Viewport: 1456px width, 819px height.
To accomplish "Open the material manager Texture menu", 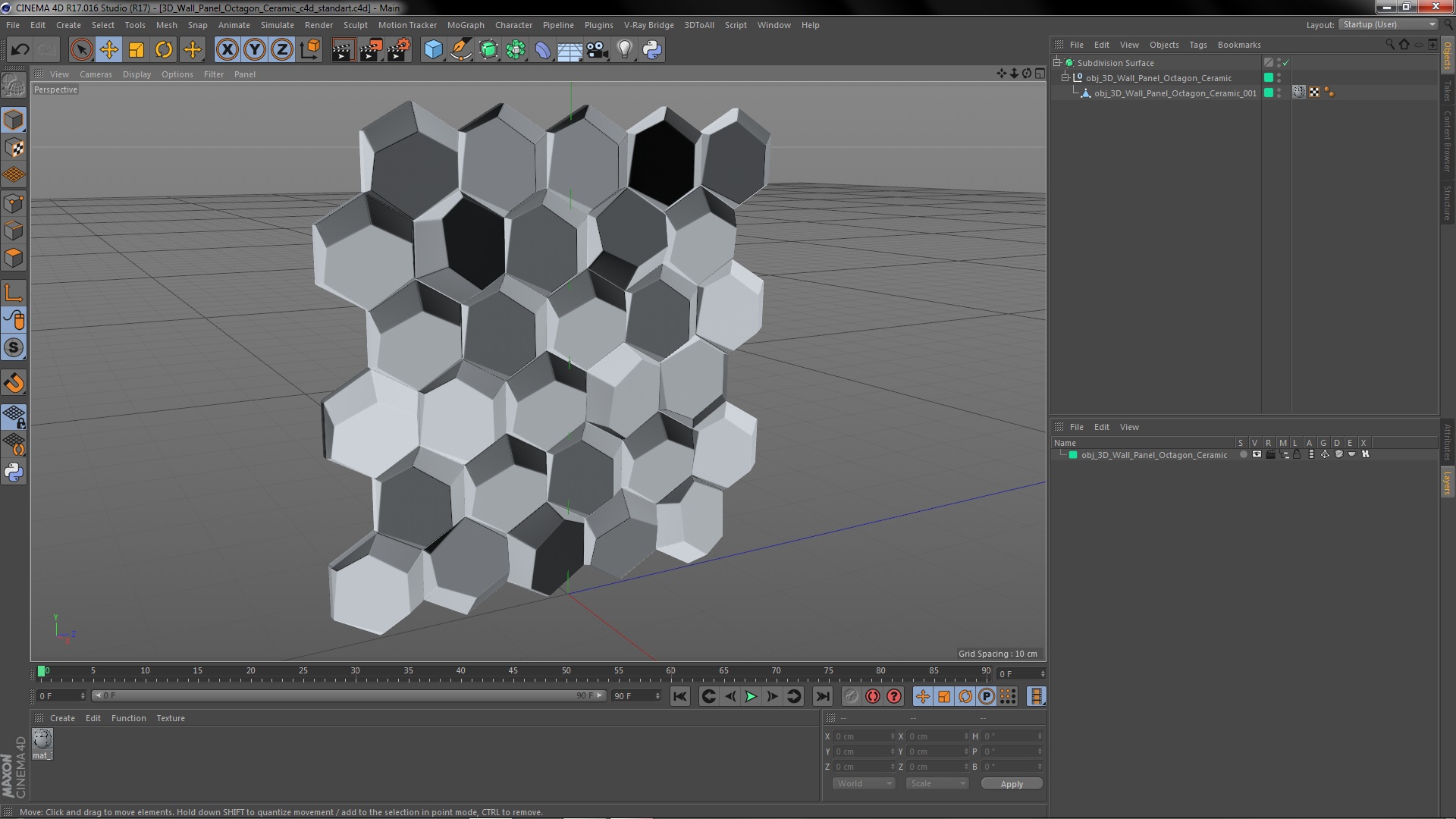I will tap(171, 718).
